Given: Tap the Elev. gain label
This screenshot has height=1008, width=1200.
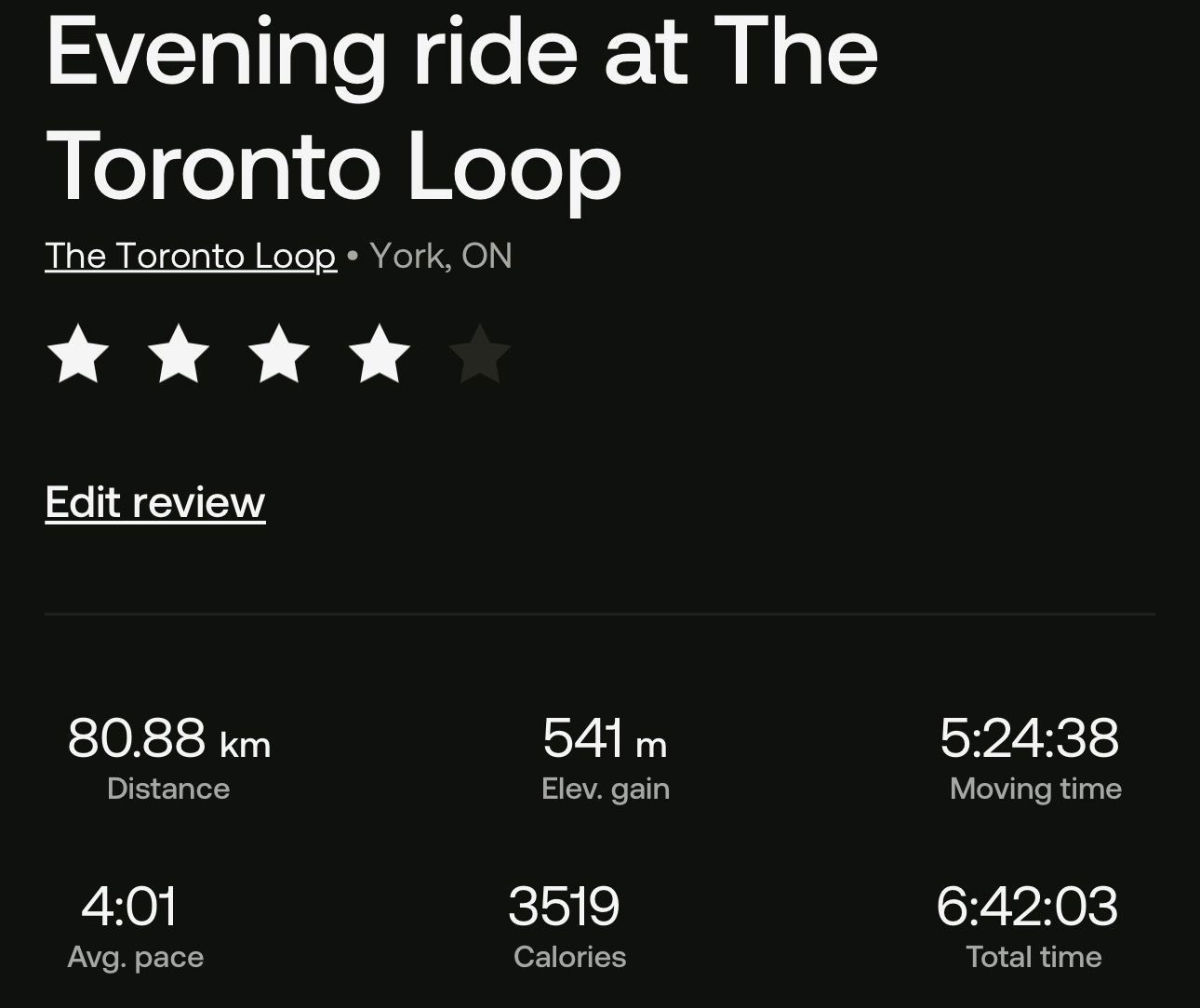Looking at the screenshot, I should pyautogui.click(x=606, y=789).
